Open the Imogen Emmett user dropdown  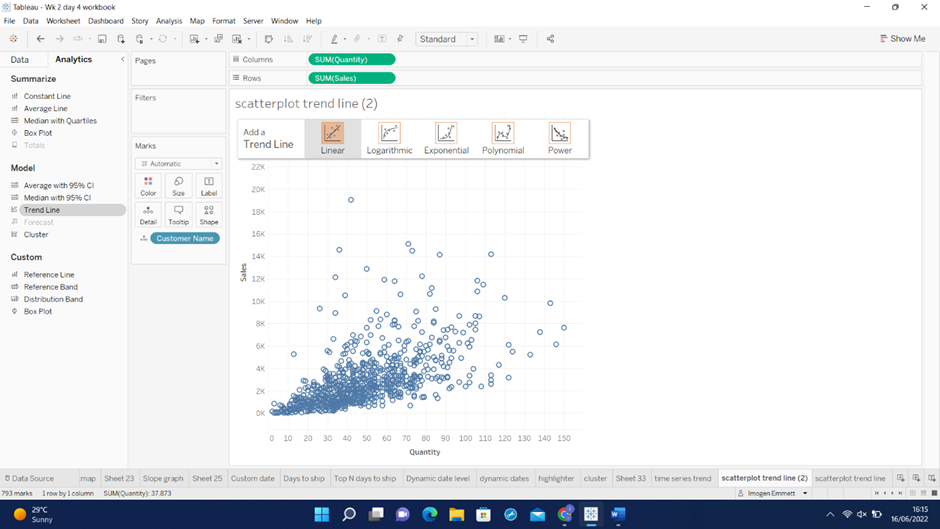(773, 493)
